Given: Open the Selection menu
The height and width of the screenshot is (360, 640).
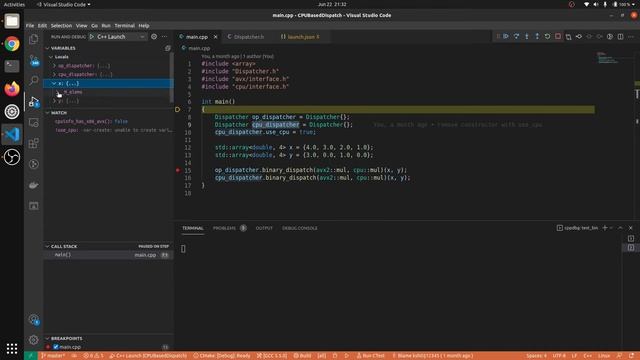Looking at the screenshot, I should pos(61,25).
